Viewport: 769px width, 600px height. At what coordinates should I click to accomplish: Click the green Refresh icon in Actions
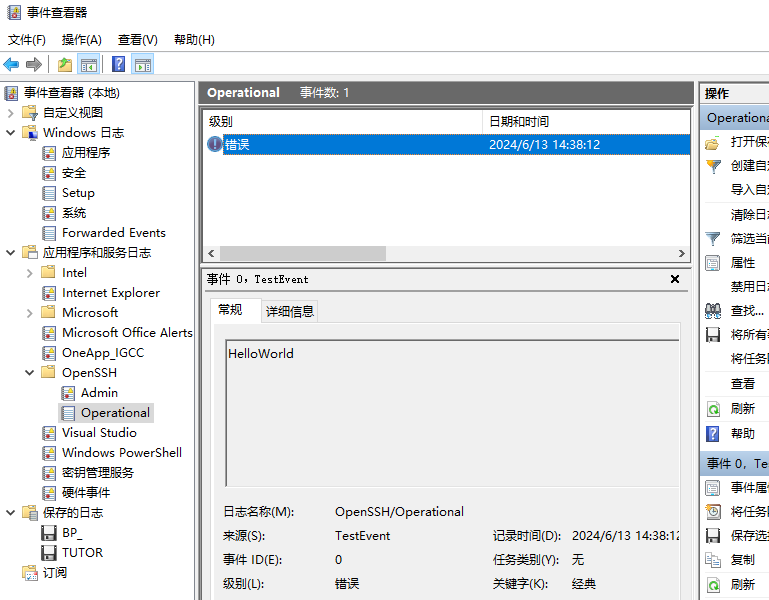tap(713, 409)
